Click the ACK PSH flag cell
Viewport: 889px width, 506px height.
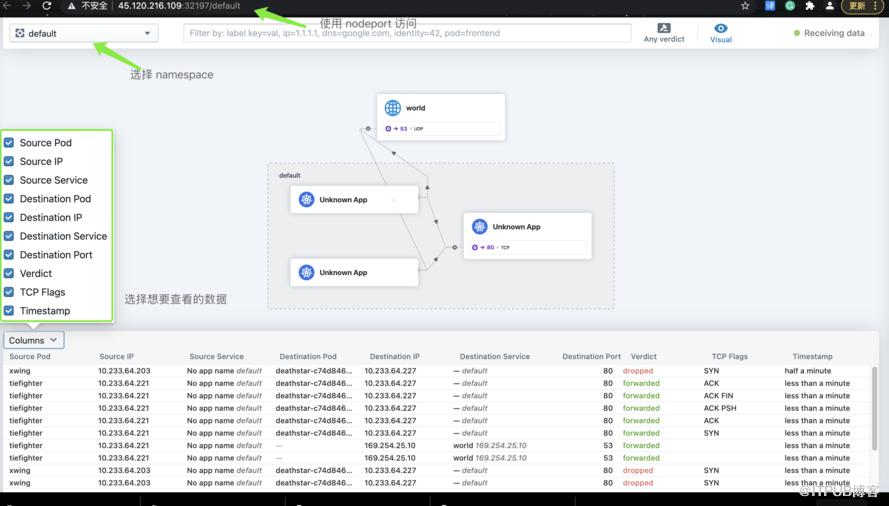point(720,408)
